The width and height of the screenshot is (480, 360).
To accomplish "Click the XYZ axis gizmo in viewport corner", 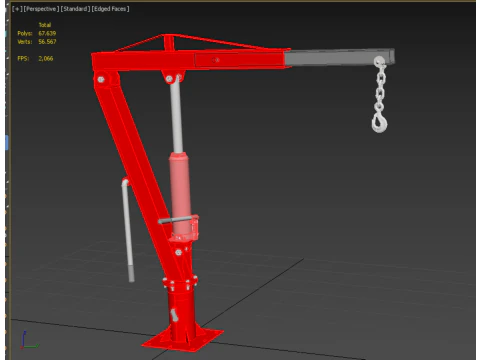I will (x=29, y=341).
